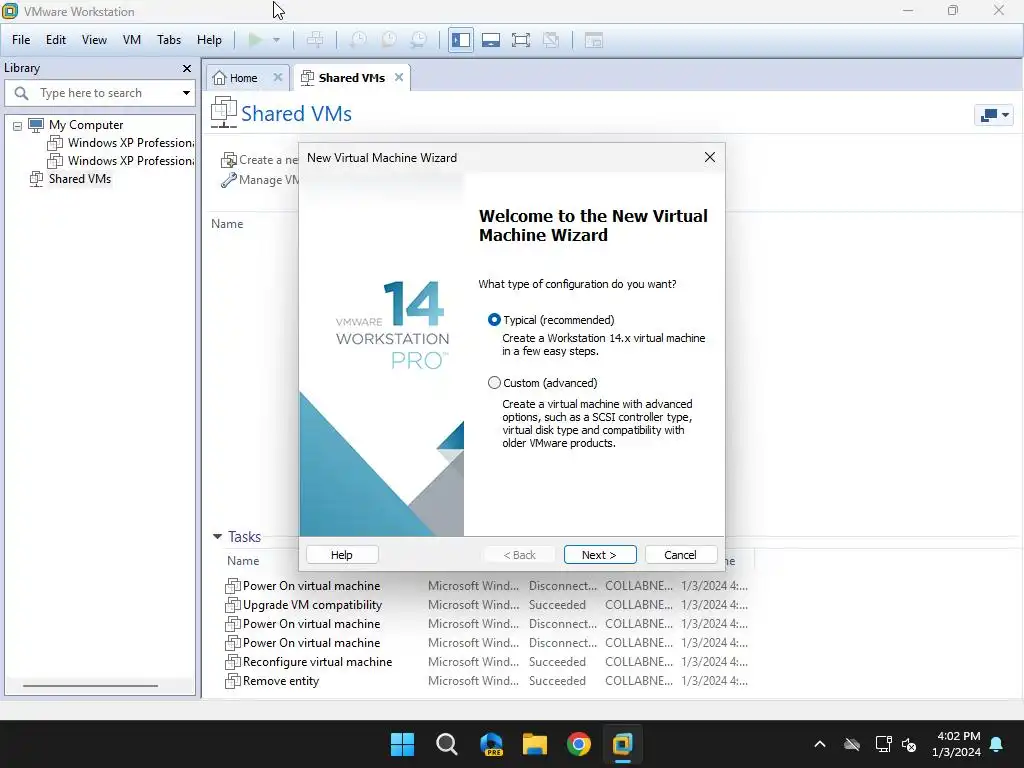The height and width of the screenshot is (768, 1024).
Task: Open the Power On dropdown arrow
Action: pyautogui.click(x=276, y=40)
